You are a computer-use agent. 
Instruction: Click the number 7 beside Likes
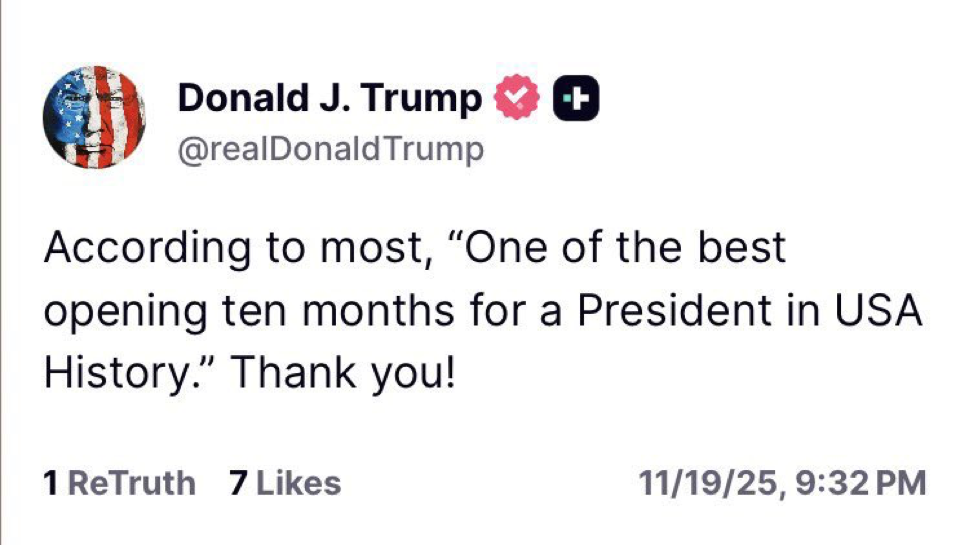[238, 484]
